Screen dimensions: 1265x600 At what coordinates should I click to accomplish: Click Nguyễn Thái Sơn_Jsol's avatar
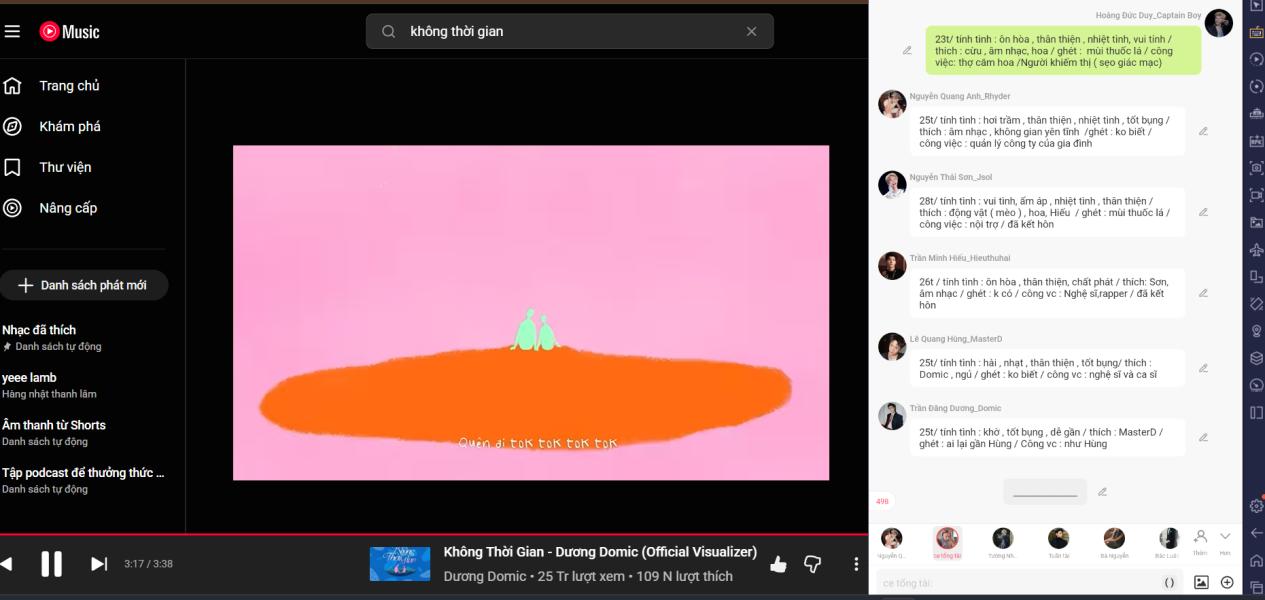pos(892,185)
